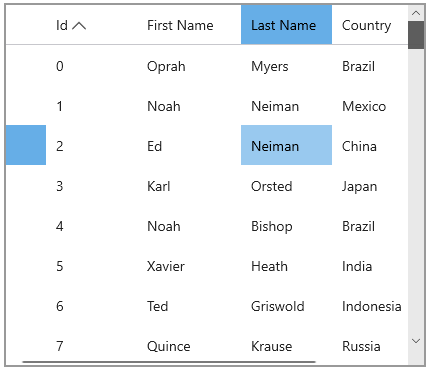
Task: Select the Orsted last name cell
Action: [x=286, y=186]
